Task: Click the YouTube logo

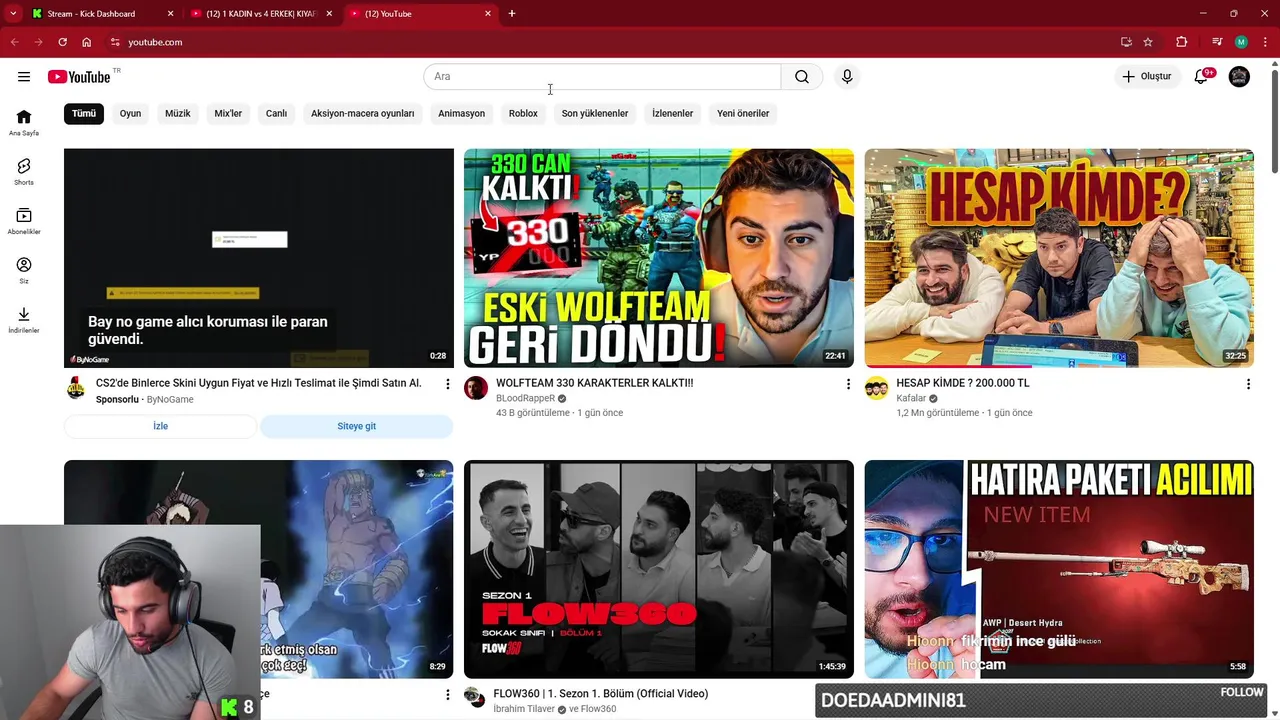Action: [79, 77]
